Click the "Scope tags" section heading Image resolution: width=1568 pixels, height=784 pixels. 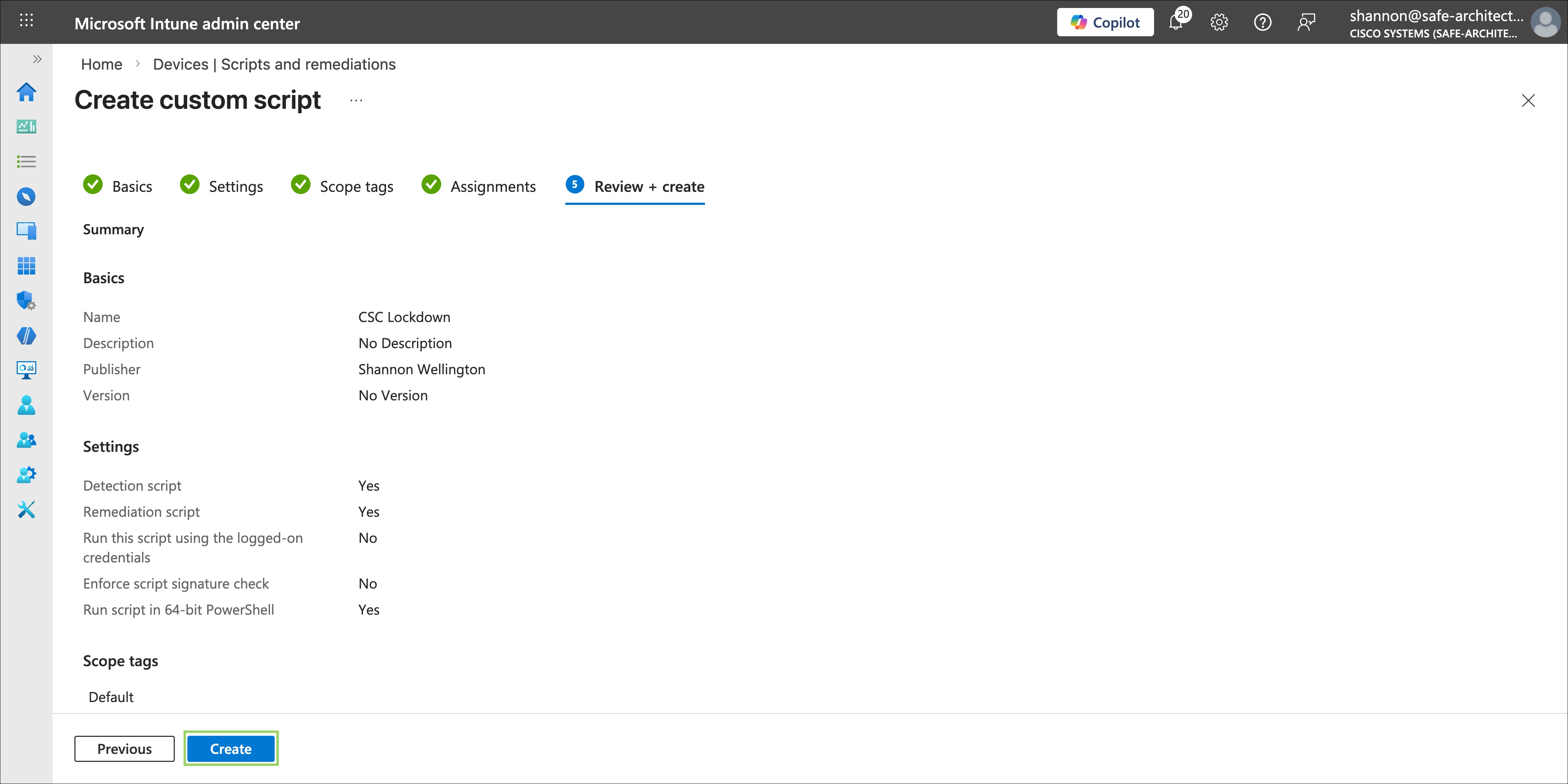[120, 661]
